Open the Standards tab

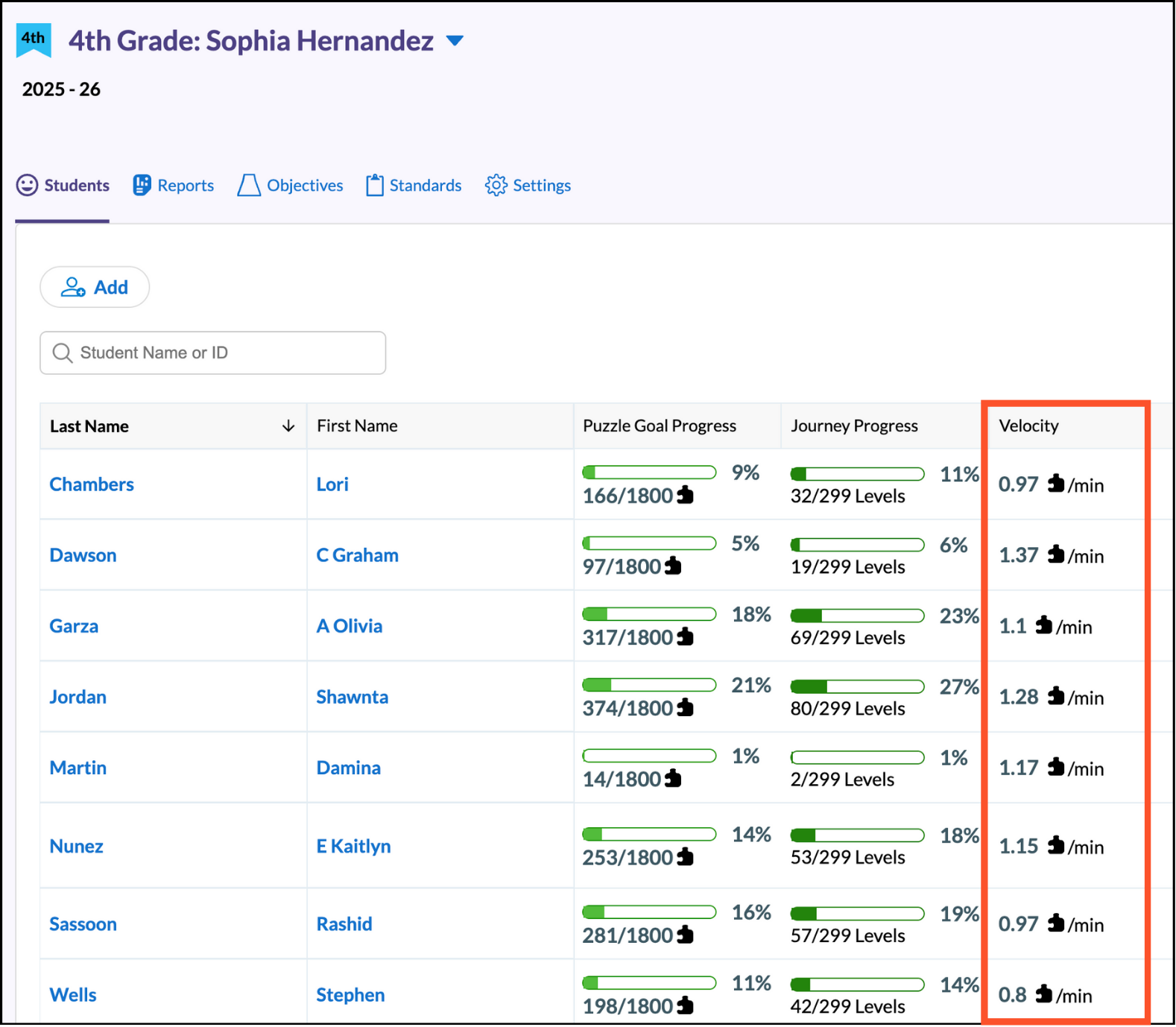pos(425,186)
